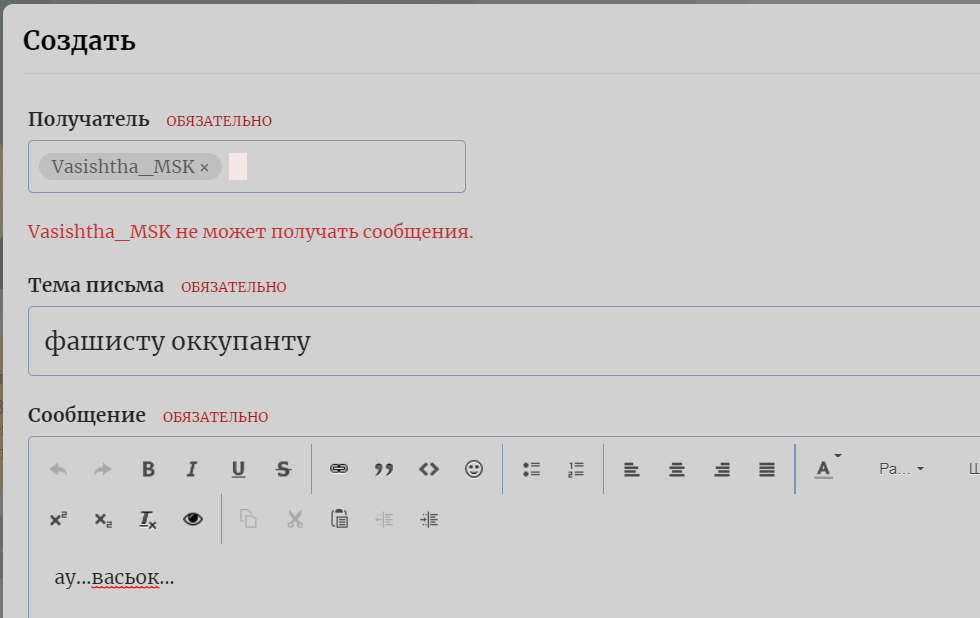This screenshot has width=980, height=618.
Task: Remove Vasishtha_MSK recipient via the x
Action: tap(203, 166)
